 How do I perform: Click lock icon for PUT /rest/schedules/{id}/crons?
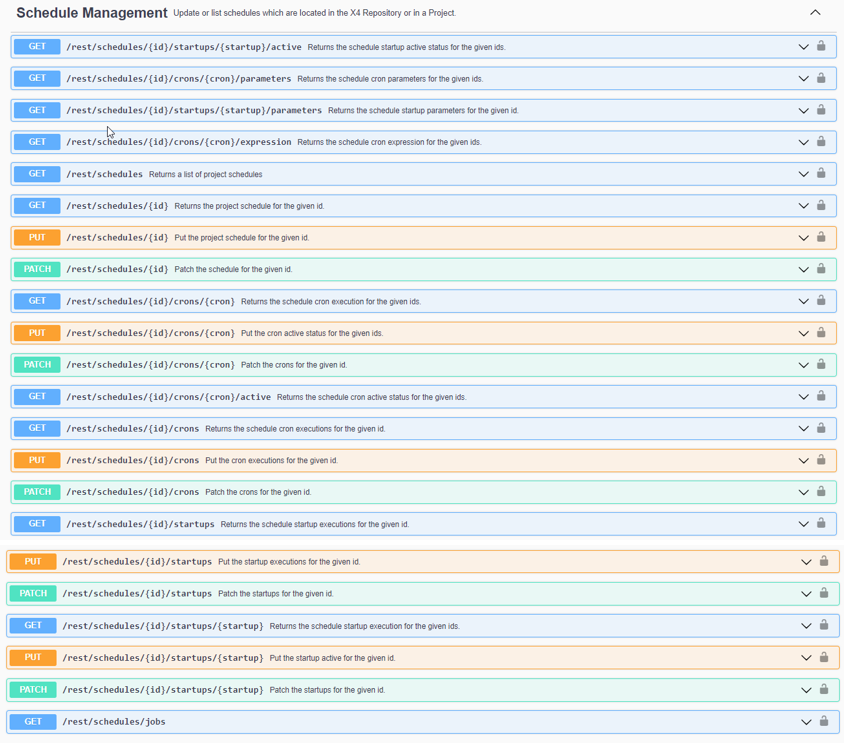(821, 460)
